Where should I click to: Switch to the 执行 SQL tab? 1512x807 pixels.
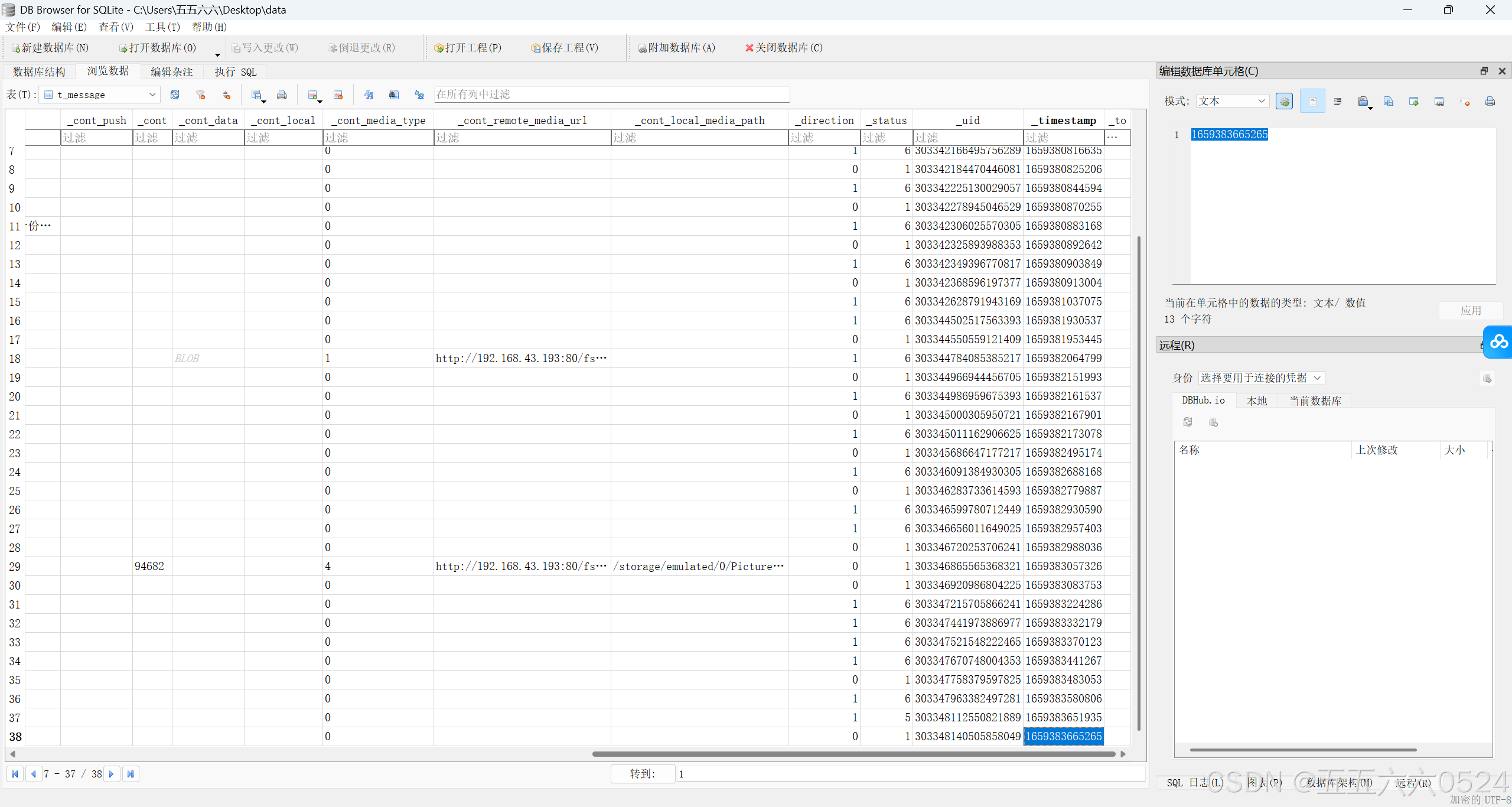point(235,72)
